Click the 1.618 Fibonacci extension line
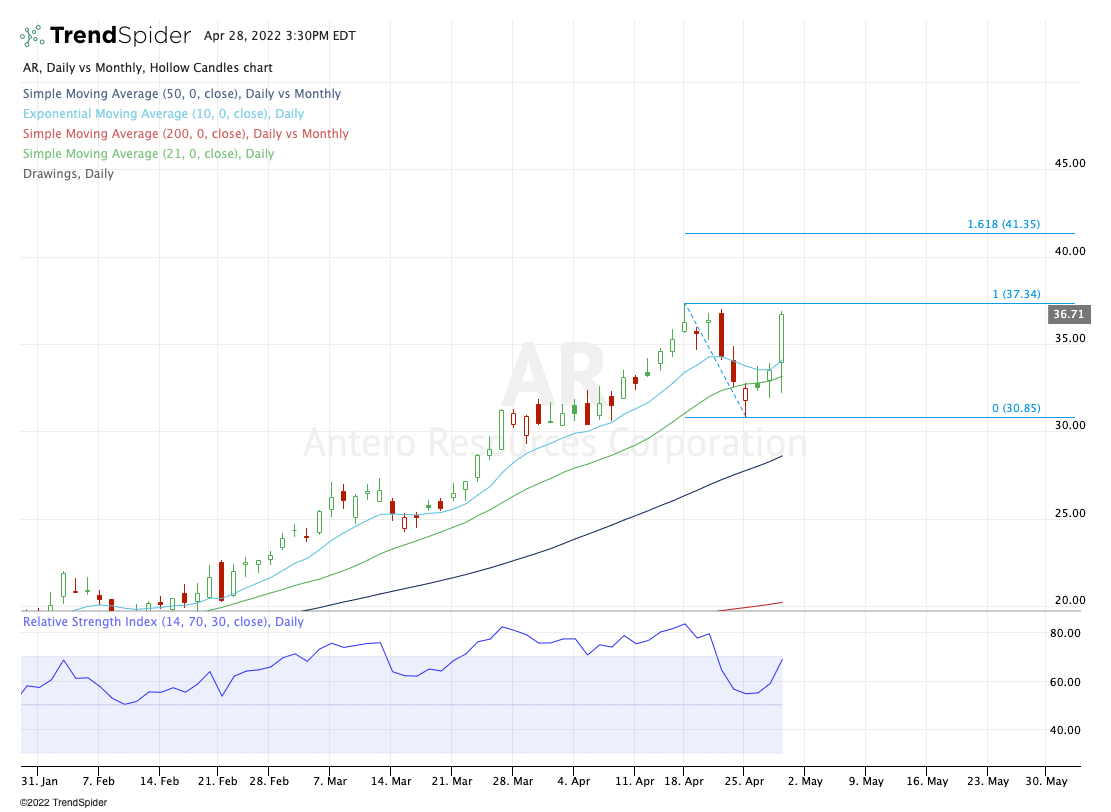The width and height of the screenshot is (1111, 812). pos(879,233)
